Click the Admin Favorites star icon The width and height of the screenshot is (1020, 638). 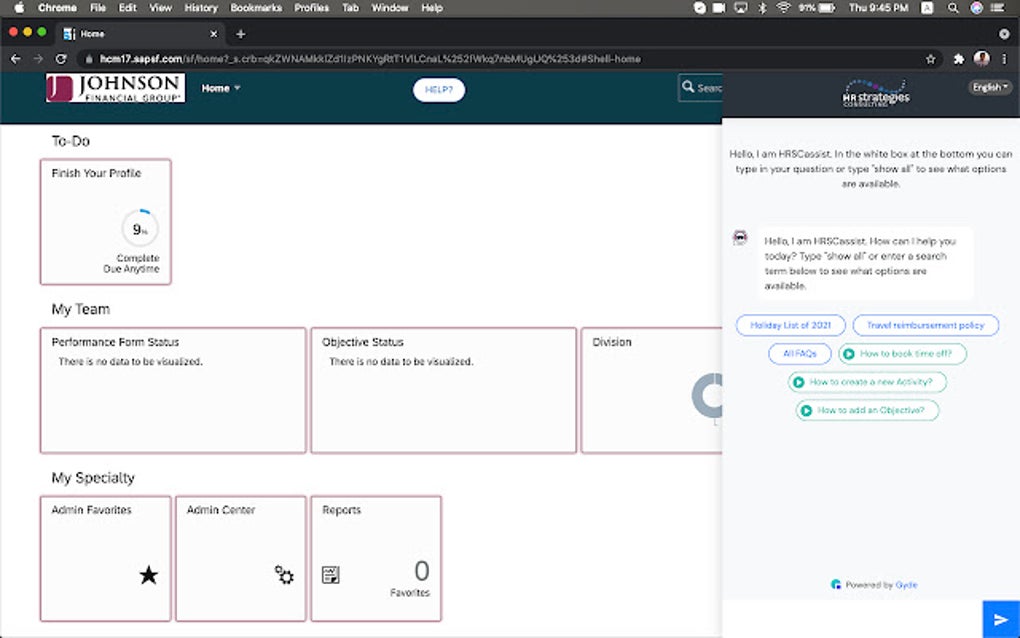[148, 575]
